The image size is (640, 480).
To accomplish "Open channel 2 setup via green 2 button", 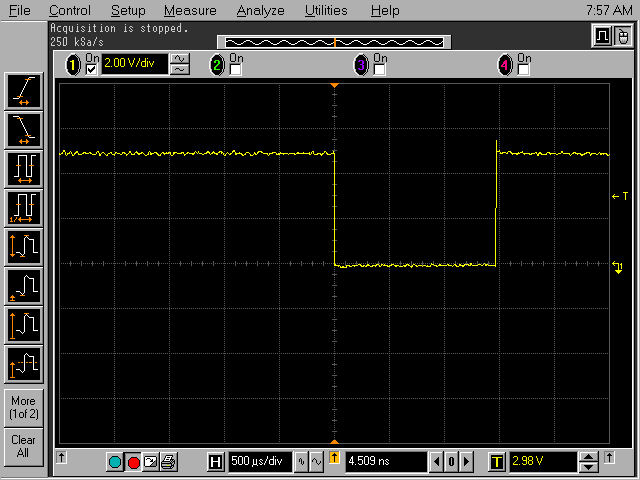I will click(217, 65).
